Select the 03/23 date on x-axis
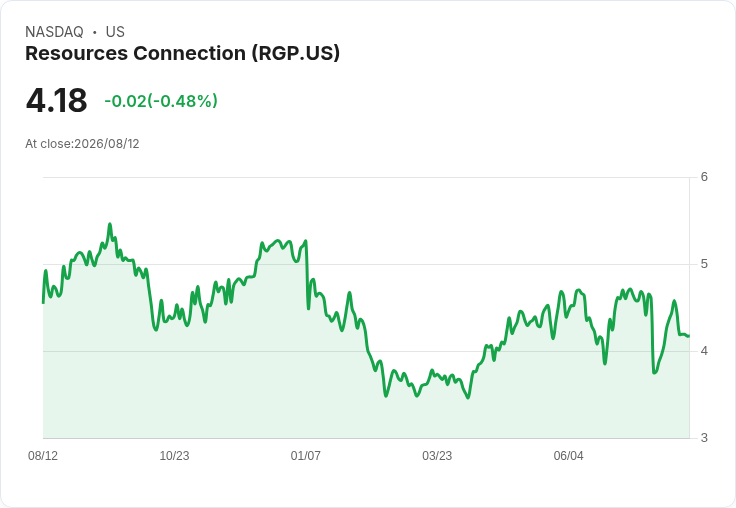Viewport: 736px width, 508px height. point(437,456)
